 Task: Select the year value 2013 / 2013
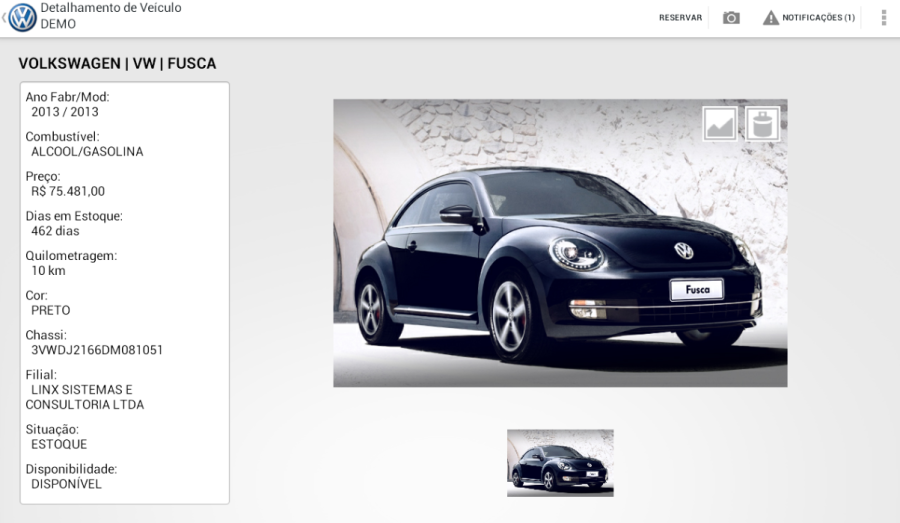(65, 112)
